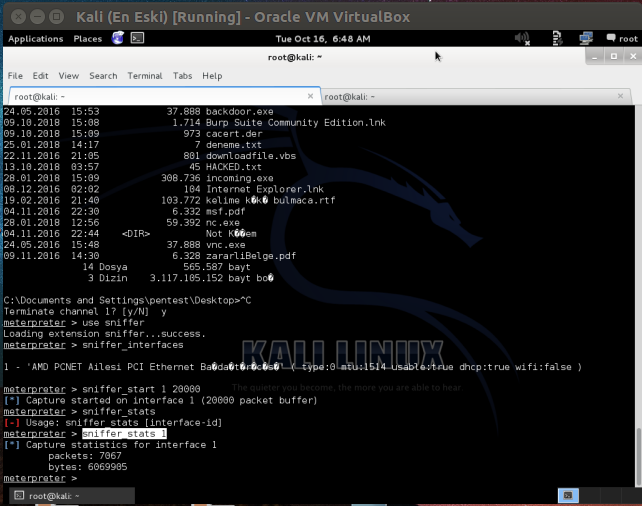The width and height of the screenshot is (642, 506).
Task: Click the sniffer_interfaces command text
Action: pos(133,345)
